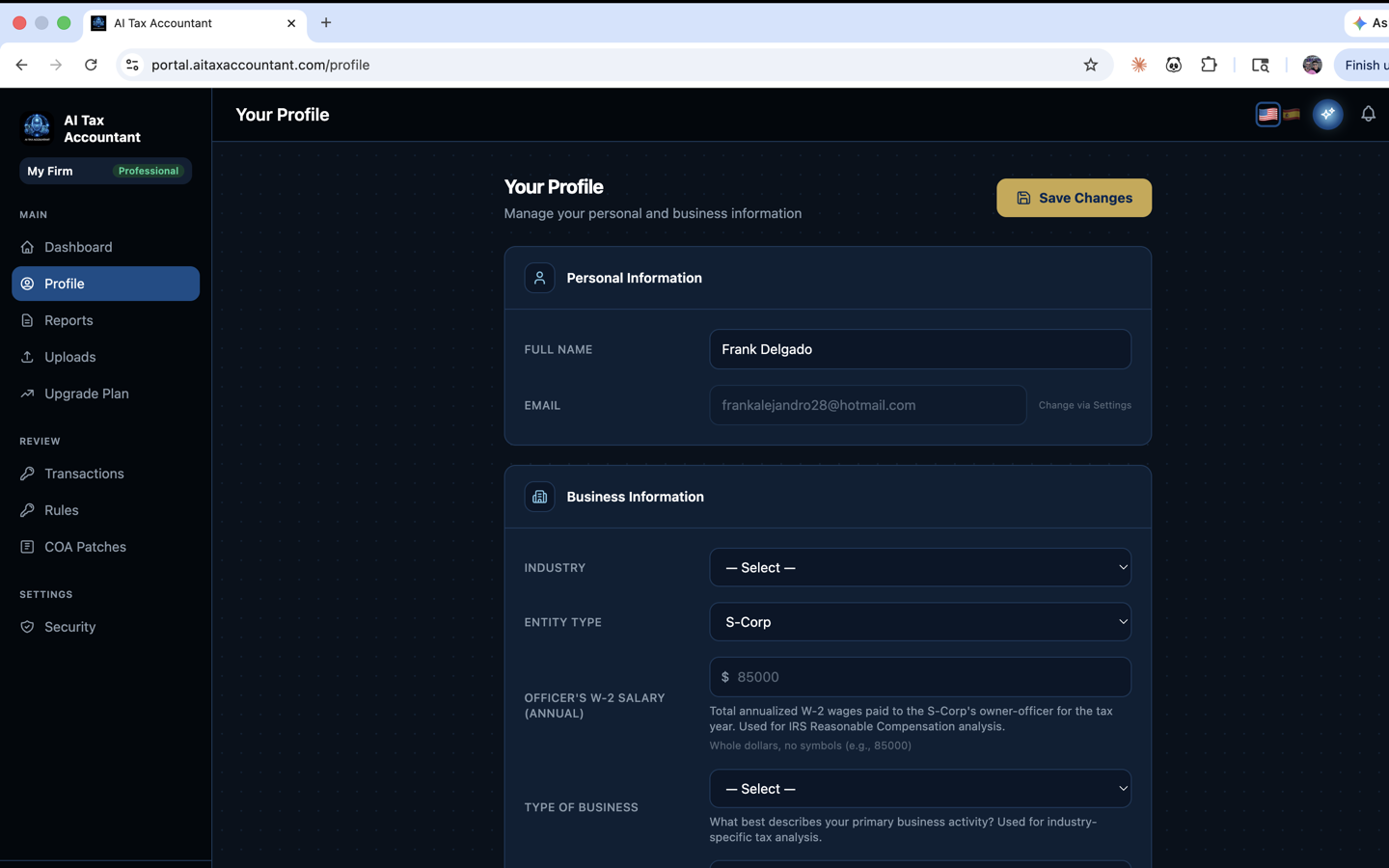Click the Finish update button

click(1362, 65)
